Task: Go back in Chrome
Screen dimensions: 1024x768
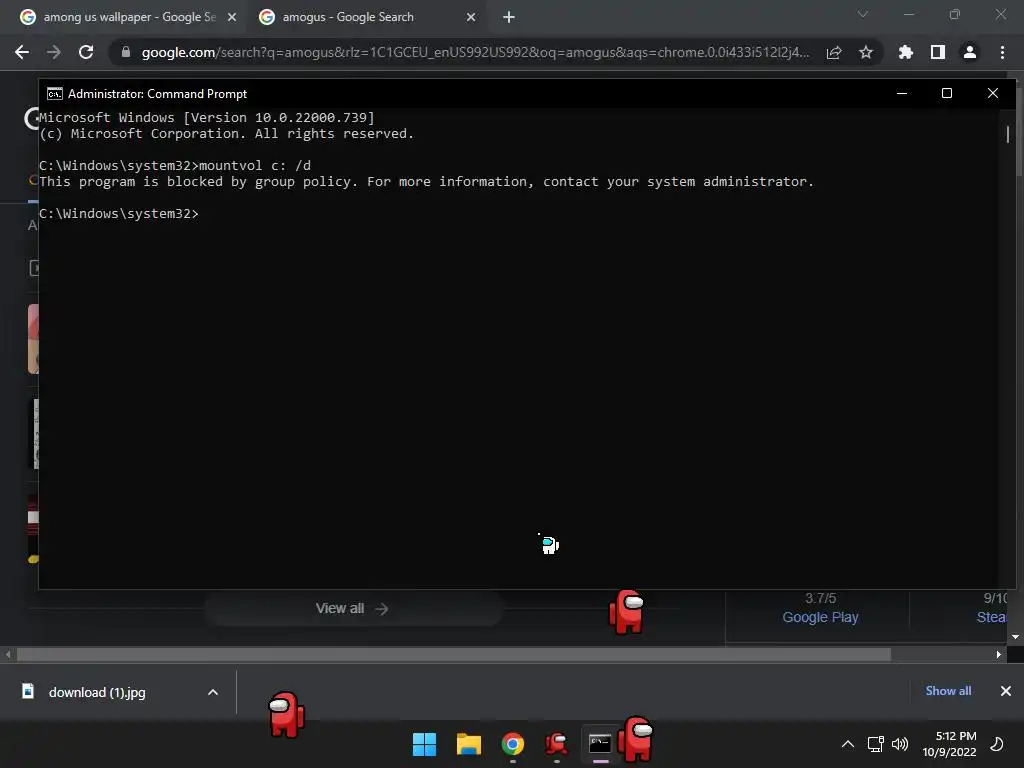Action: tap(22, 52)
